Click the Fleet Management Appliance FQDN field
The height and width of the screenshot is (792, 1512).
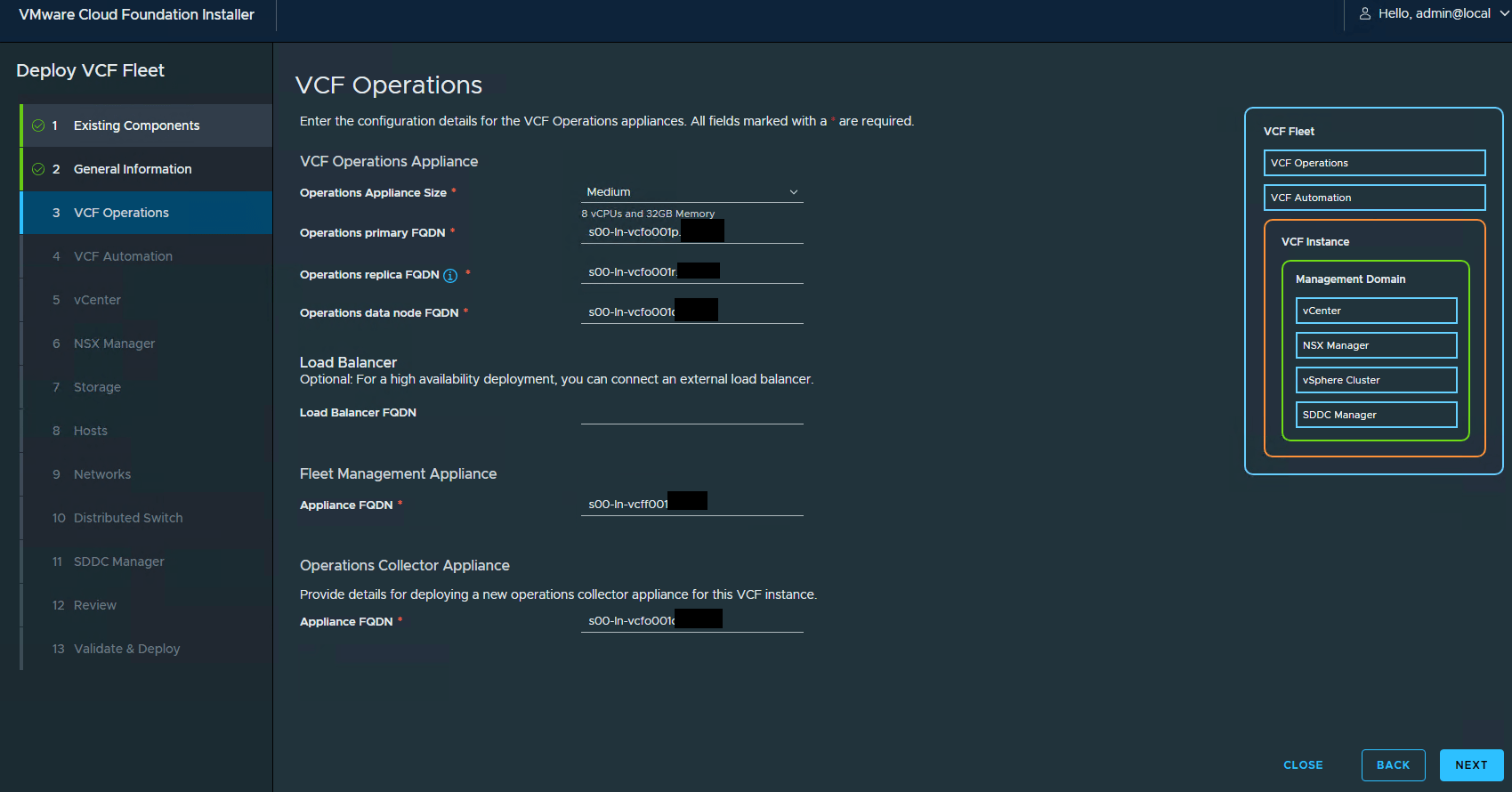pyautogui.click(x=692, y=505)
